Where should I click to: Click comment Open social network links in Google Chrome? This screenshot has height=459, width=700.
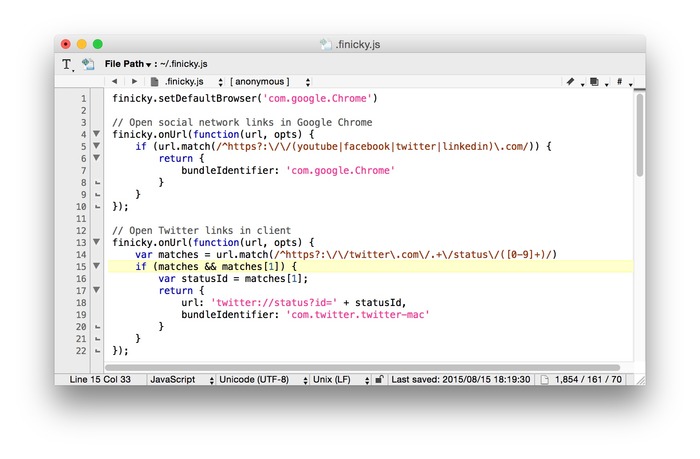242,122
